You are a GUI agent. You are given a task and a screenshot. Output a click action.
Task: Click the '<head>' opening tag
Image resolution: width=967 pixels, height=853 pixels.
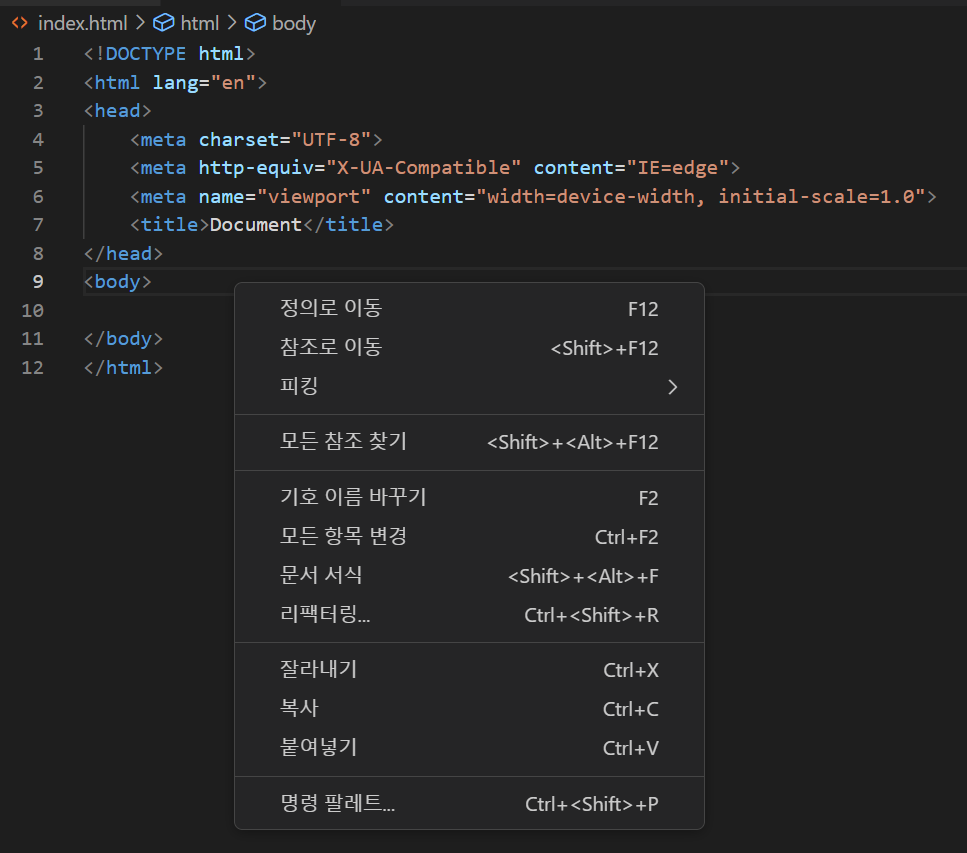point(118,111)
